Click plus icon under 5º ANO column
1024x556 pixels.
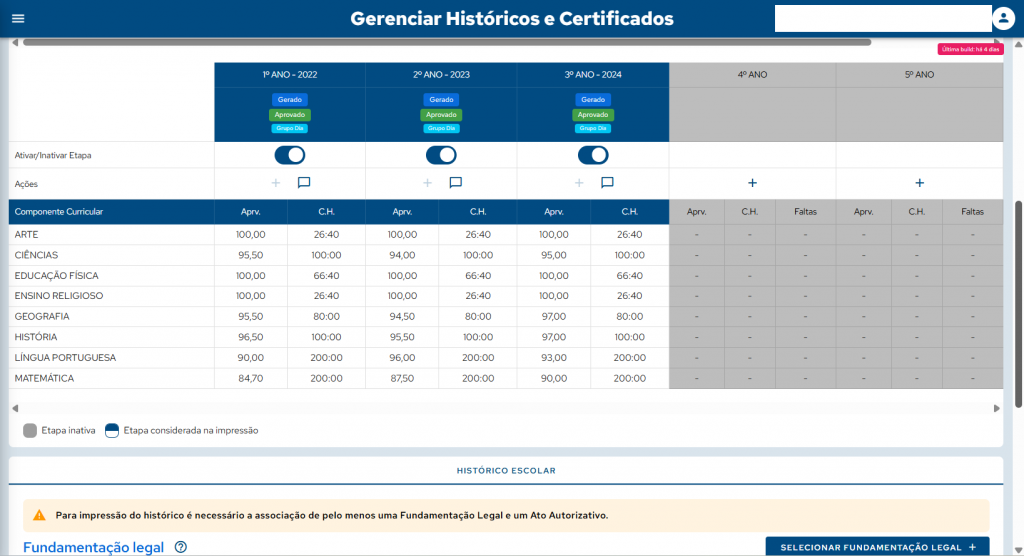(919, 183)
